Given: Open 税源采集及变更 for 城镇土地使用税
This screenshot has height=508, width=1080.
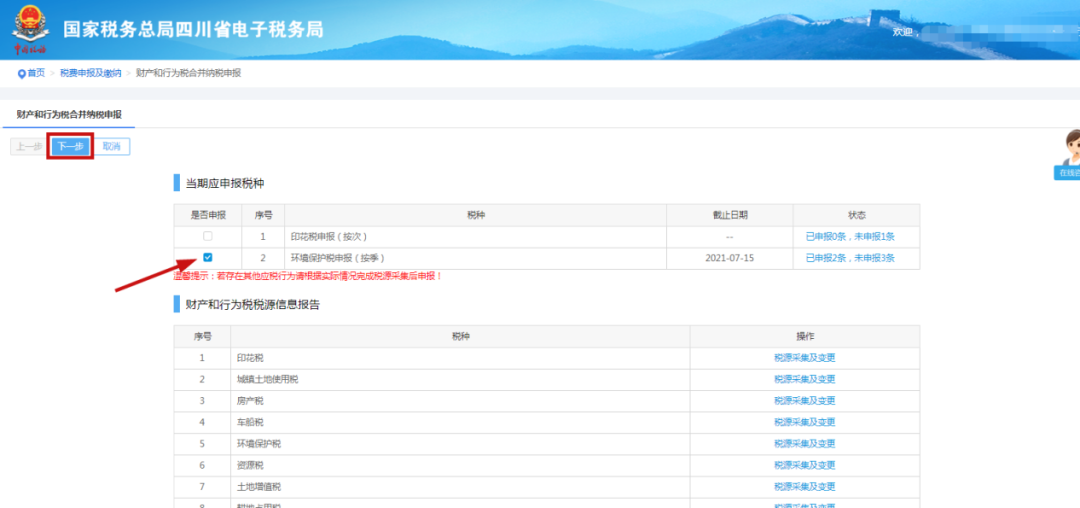Looking at the screenshot, I should pos(804,379).
